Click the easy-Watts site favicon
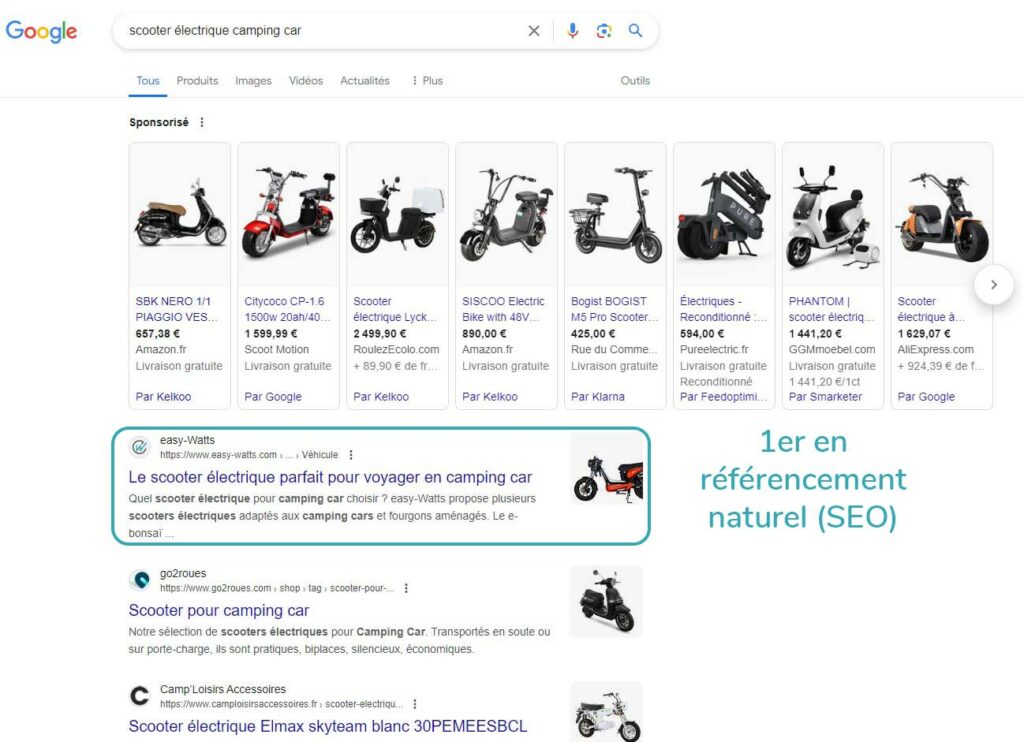1024x742 pixels. pos(140,447)
